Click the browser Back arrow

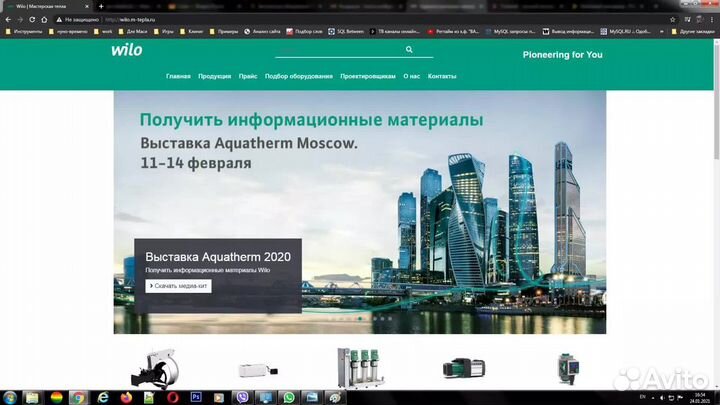8,20
